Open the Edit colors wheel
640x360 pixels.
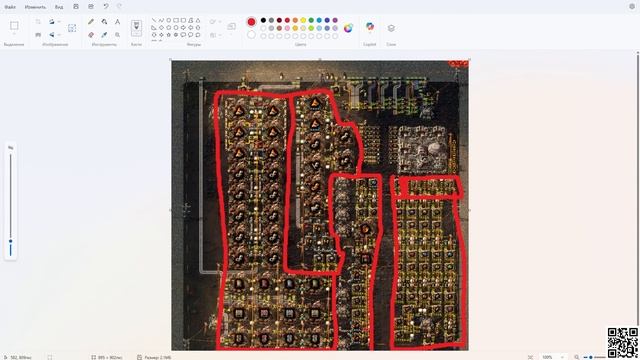(x=348, y=28)
